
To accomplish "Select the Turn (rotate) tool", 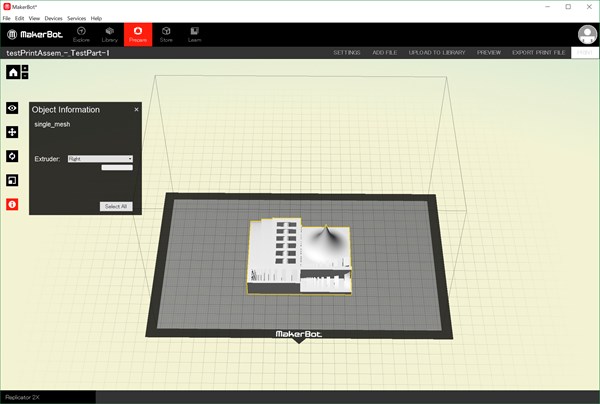I will pos(12,156).
